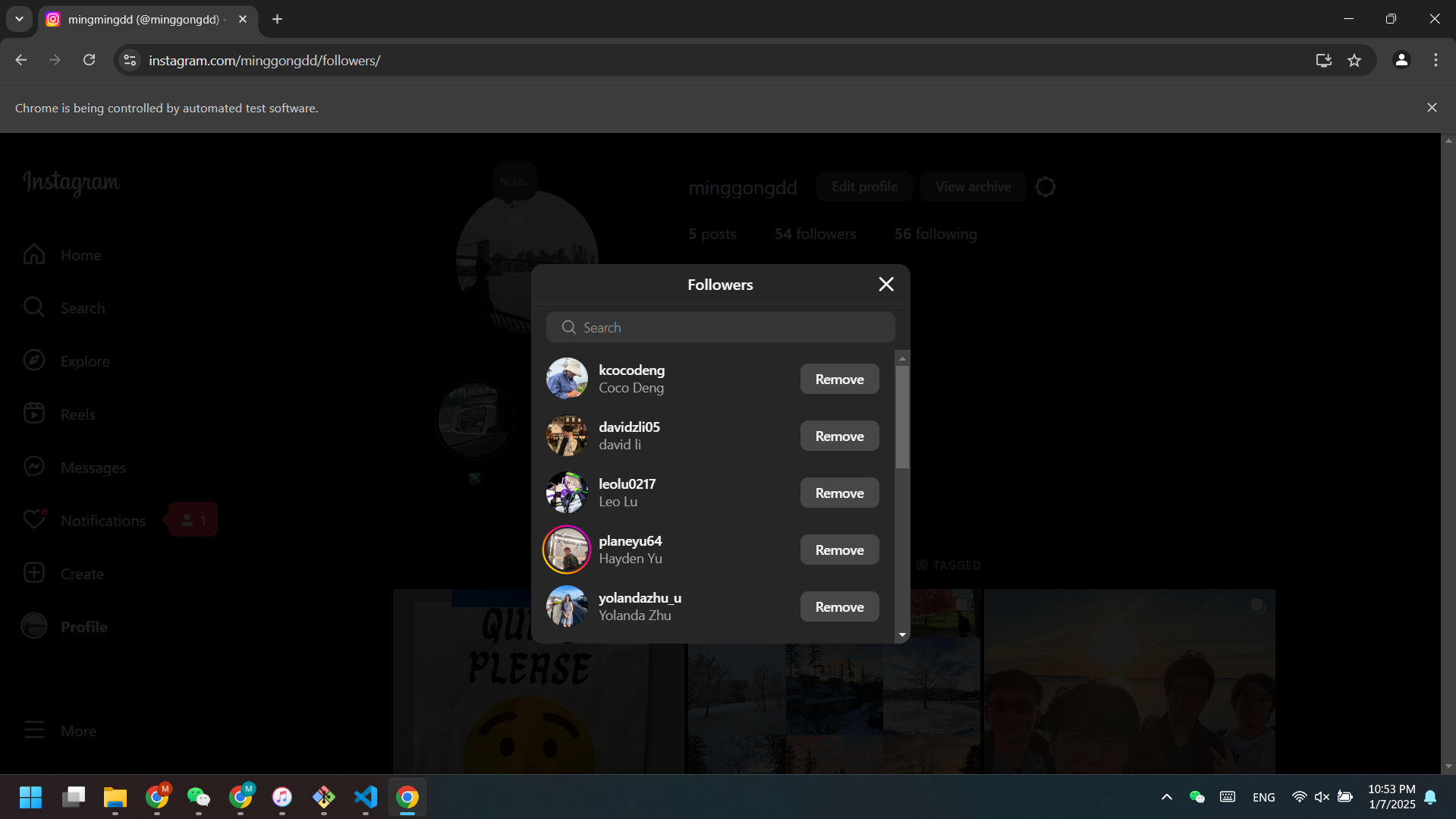This screenshot has width=1456, height=819.
Task: View planeyu64's story avatar
Action: coord(567,550)
